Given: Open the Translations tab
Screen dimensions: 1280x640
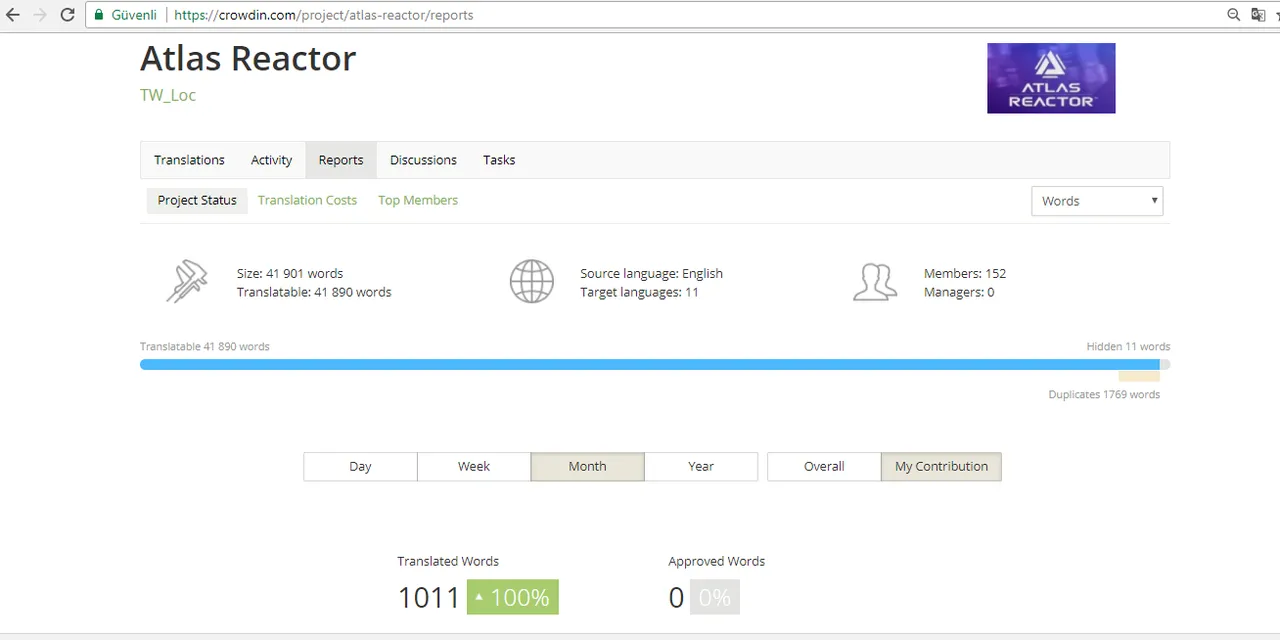Looking at the screenshot, I should point(189,160).
